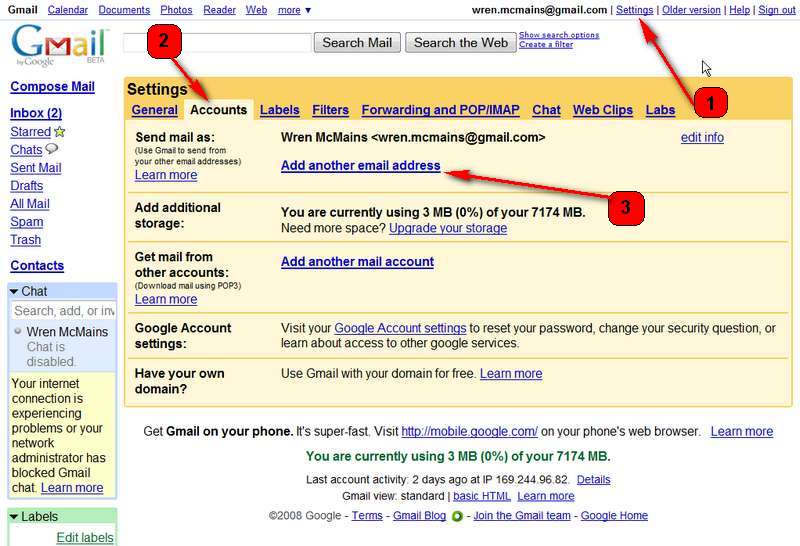Click Learn more in chat blocked notice

(72, 488)
